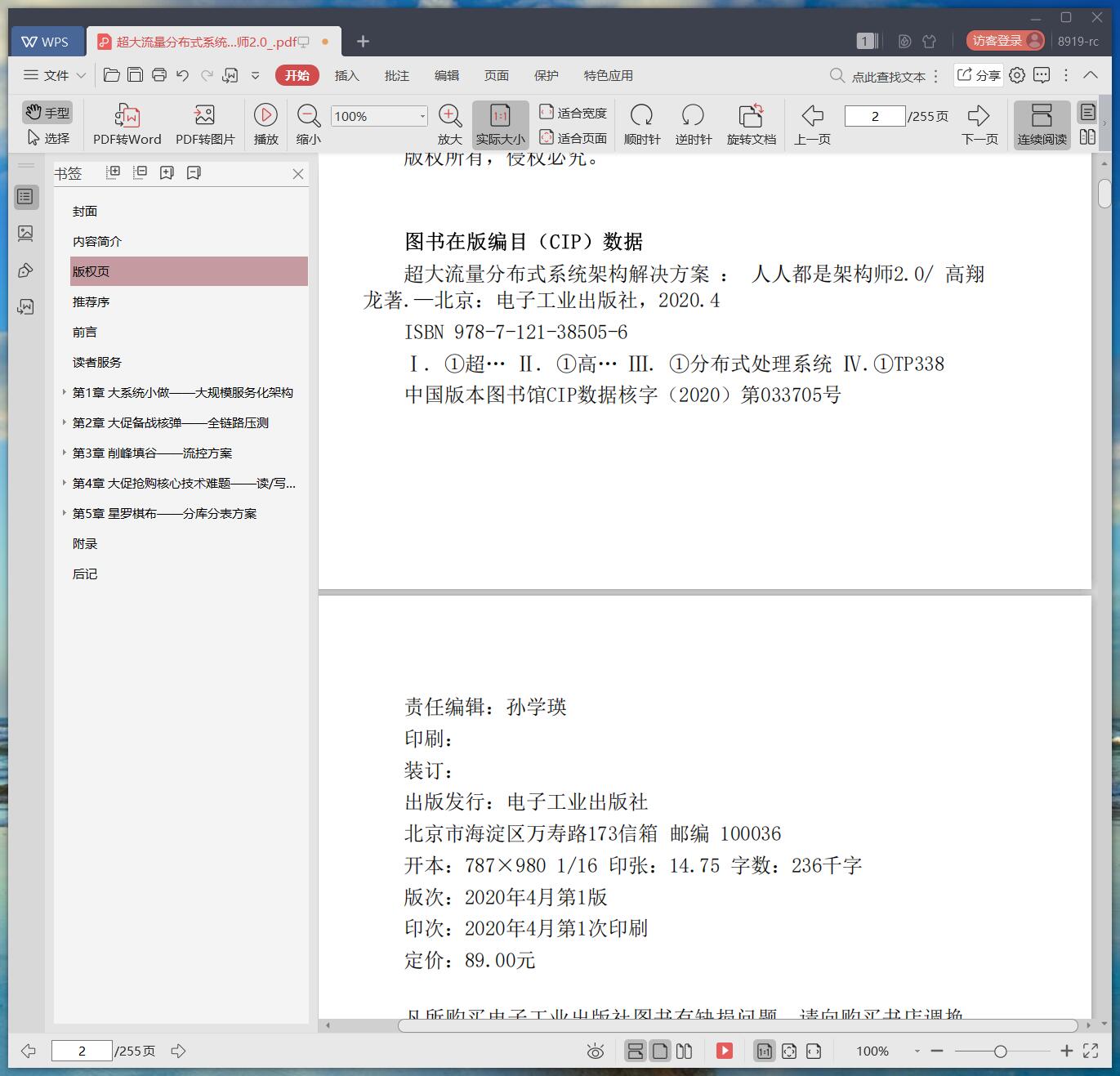This screenshot has width=1120, height=1076.
Task: Go to next page (下一页)
Action: (979, 125)
